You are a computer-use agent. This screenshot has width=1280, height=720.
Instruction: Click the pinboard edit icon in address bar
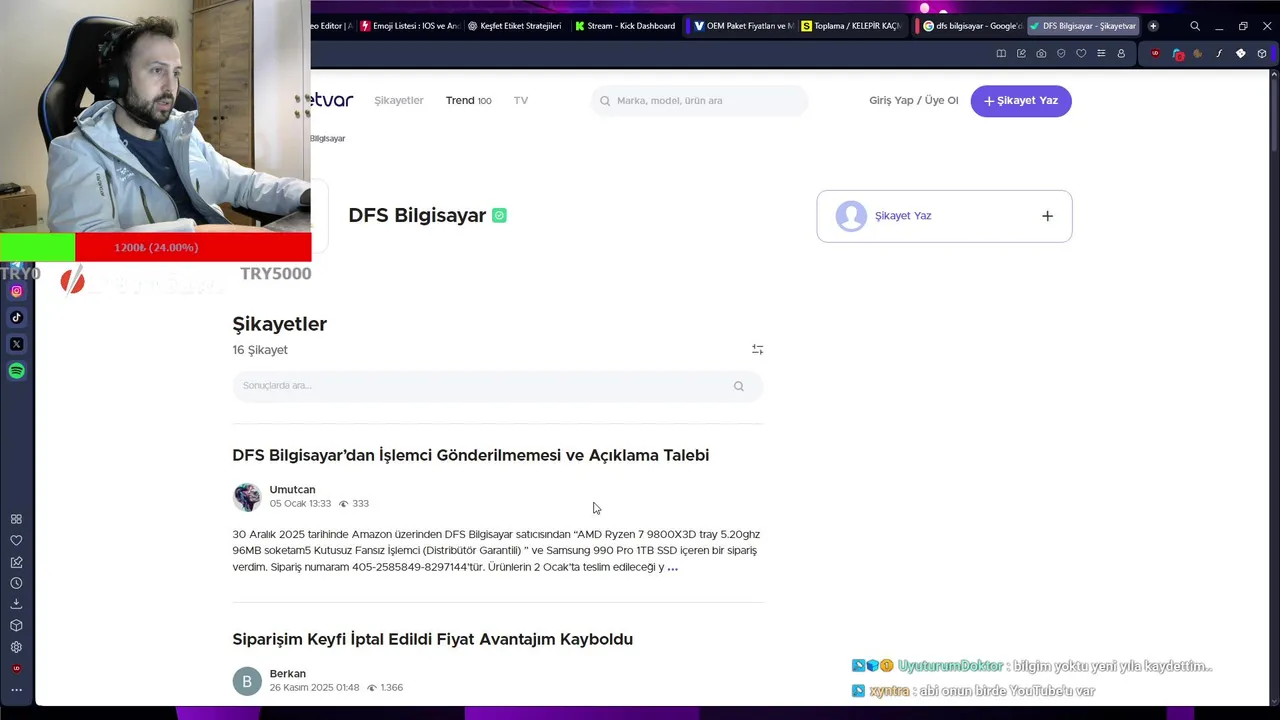1021,53
